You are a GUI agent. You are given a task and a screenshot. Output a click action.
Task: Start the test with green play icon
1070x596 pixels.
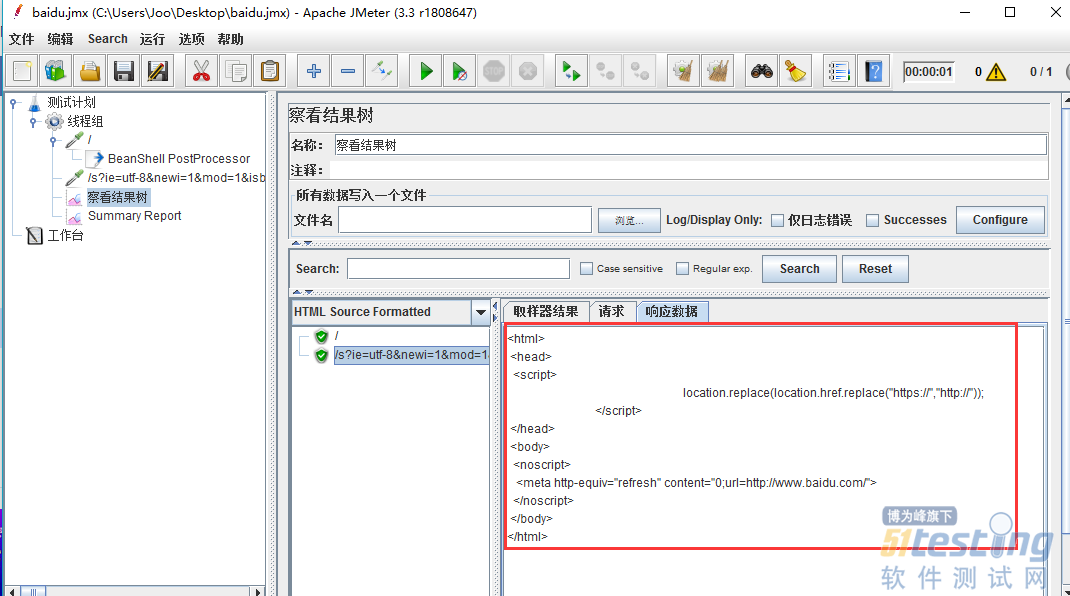tap(426, 71)
